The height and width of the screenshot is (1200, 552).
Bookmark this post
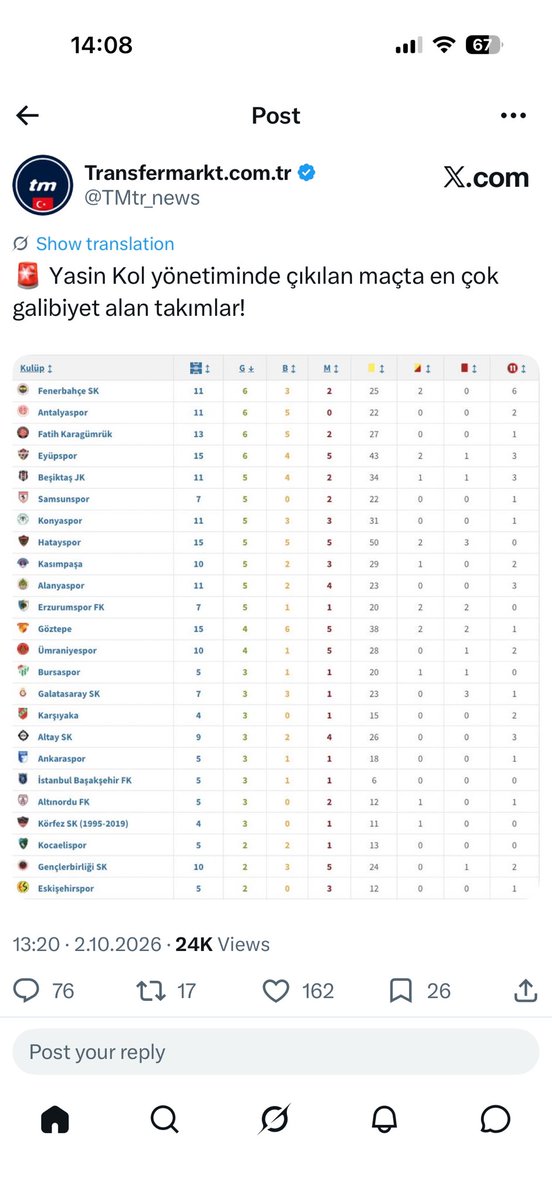401,991
